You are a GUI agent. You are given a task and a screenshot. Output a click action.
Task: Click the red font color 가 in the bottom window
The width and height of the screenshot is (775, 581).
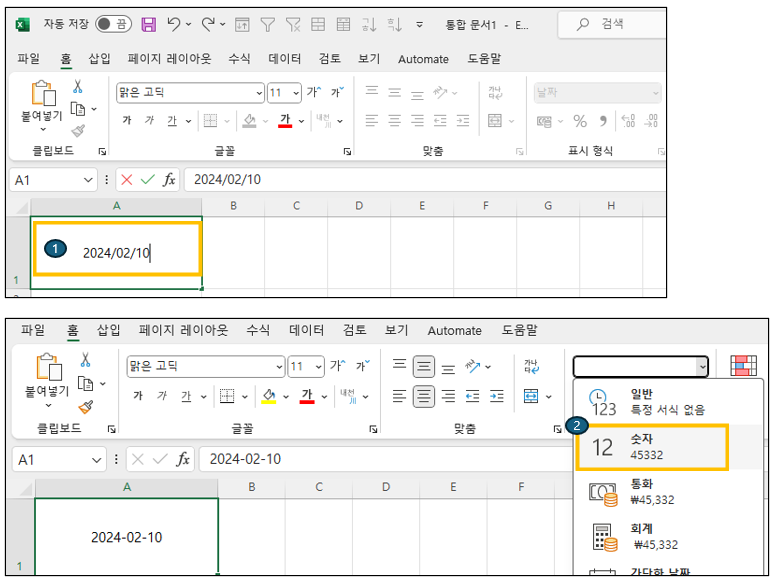pos(307,396)
